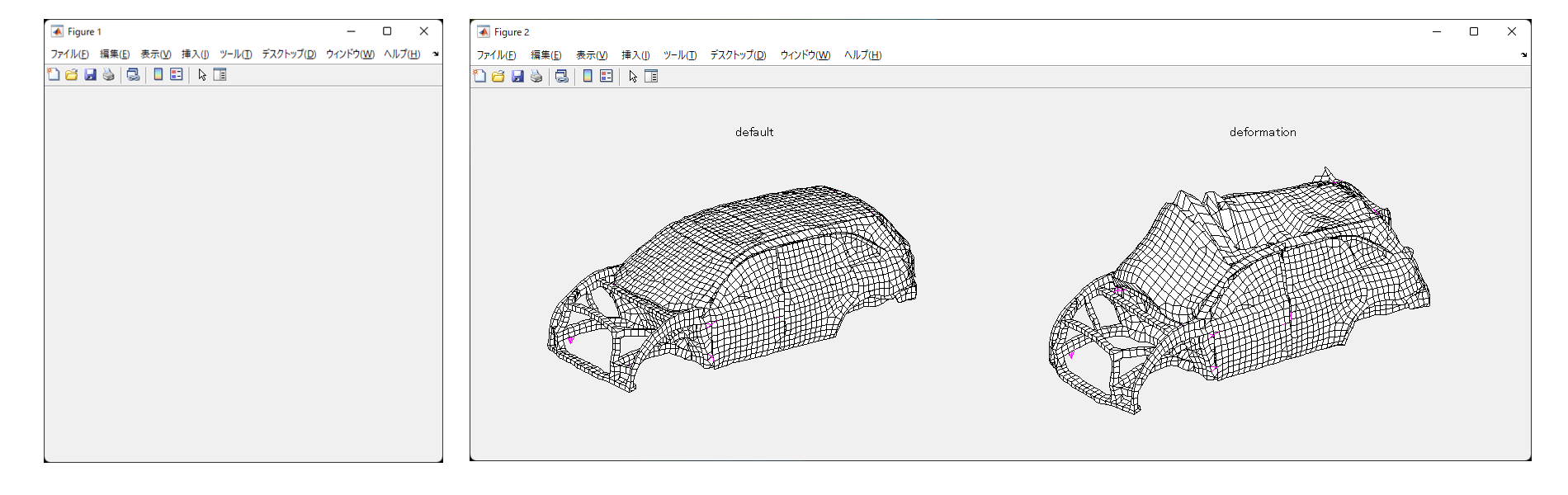
Task: Maximize the Figure 2 window
Action: point(1474,31)
